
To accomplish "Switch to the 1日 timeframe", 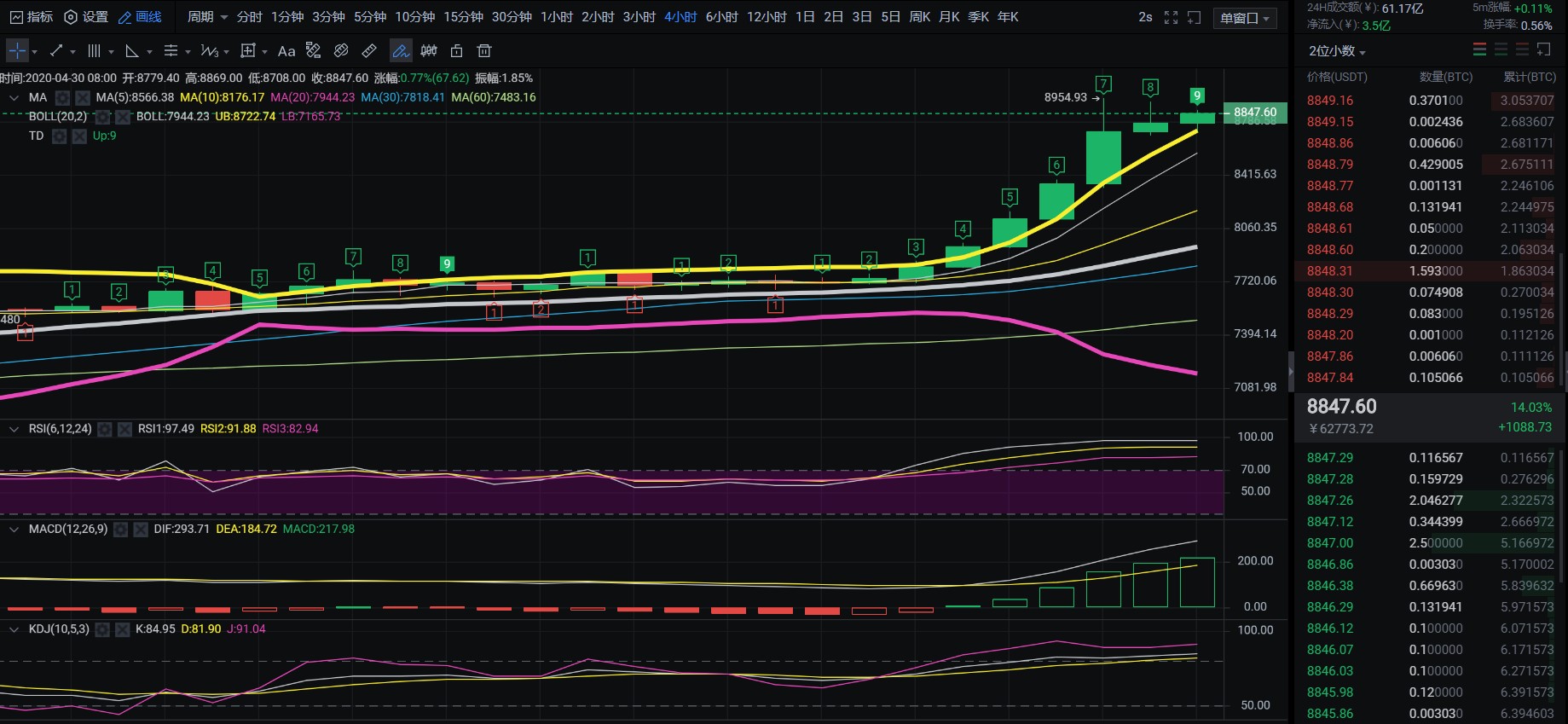I will (x=805, y=17).
